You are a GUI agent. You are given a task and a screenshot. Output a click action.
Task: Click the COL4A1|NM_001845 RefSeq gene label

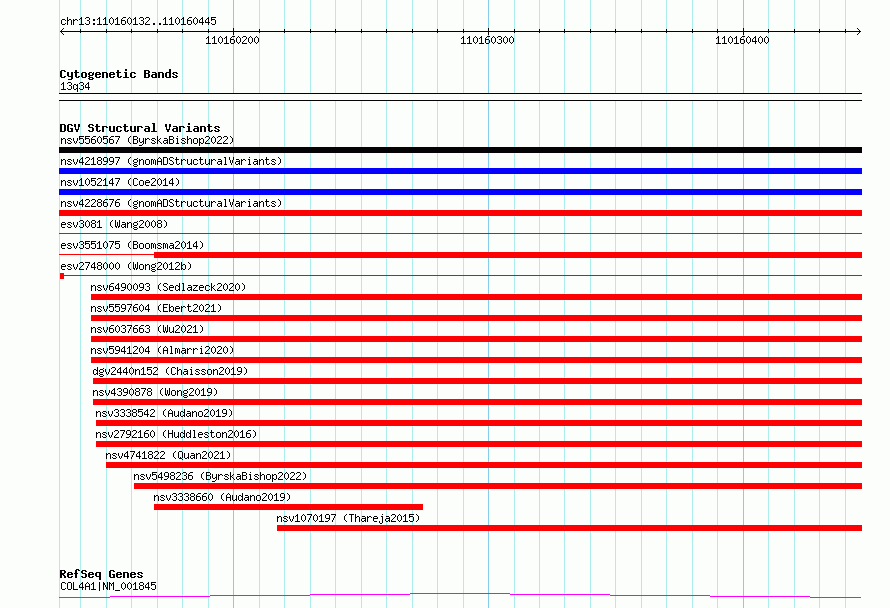108,586
